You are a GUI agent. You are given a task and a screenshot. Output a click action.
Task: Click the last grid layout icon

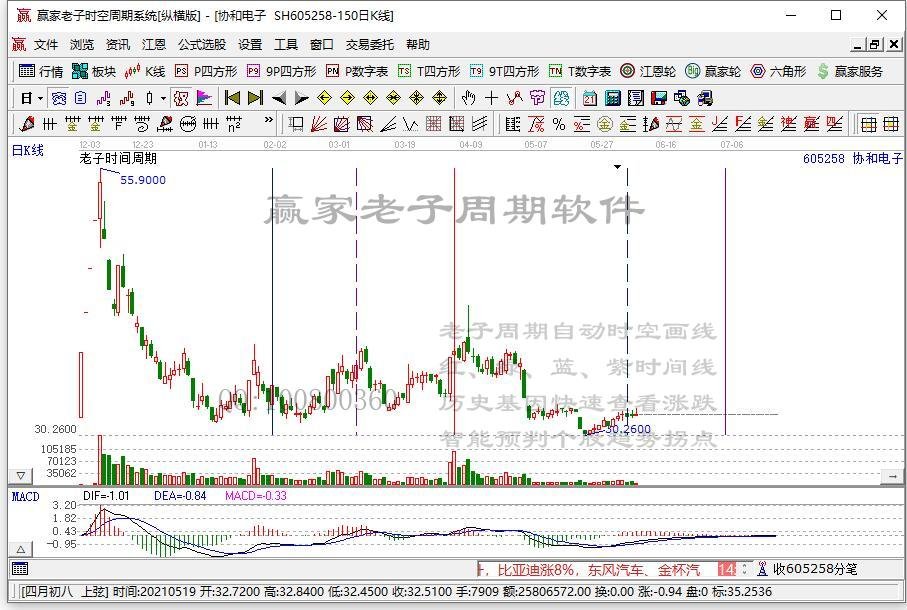tap(891, 124)
